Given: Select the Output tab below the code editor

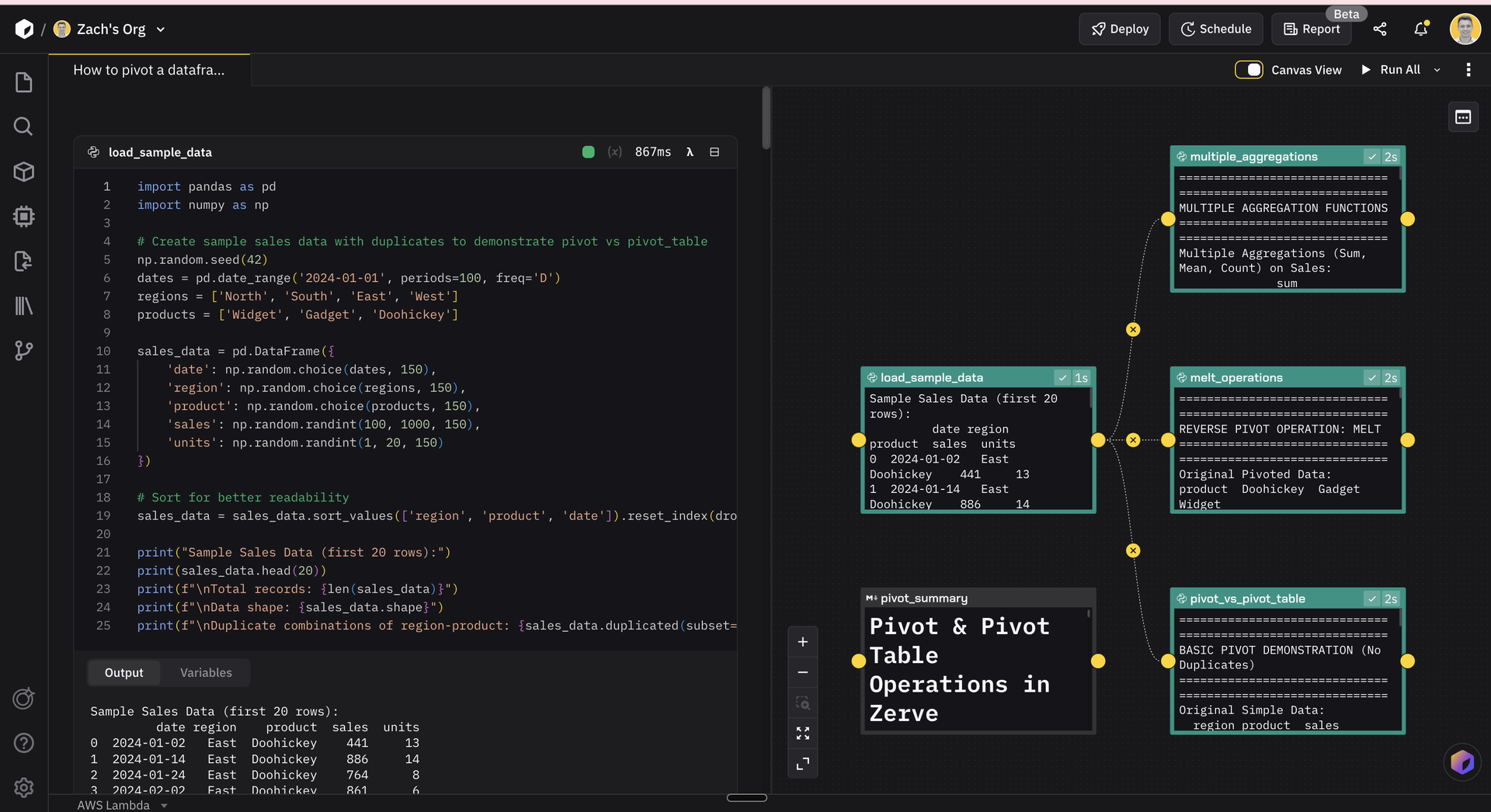Looking at the screenshot, I should (123, 672).
